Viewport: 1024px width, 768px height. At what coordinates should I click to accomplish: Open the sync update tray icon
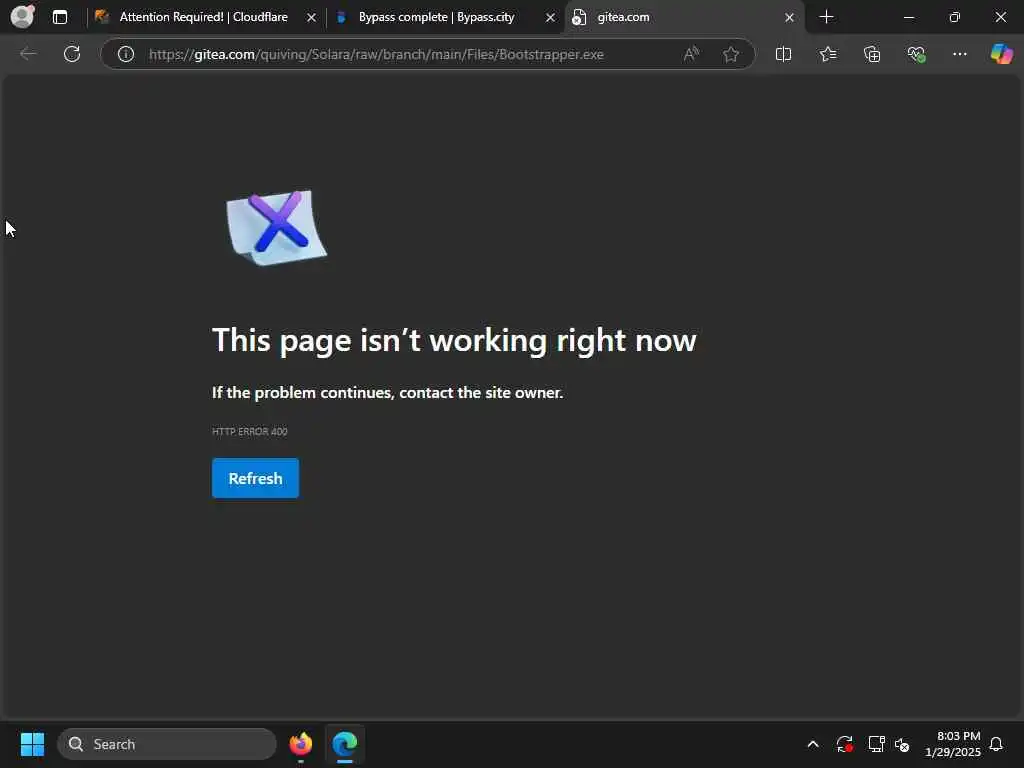(x=844, y=744)
